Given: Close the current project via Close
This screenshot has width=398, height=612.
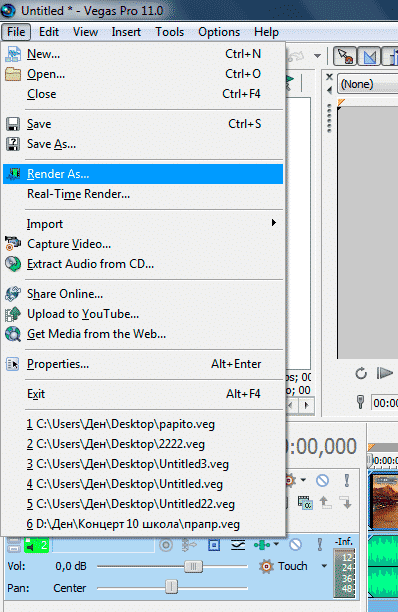Looking at the screenshot, I should tap(143, 94).
